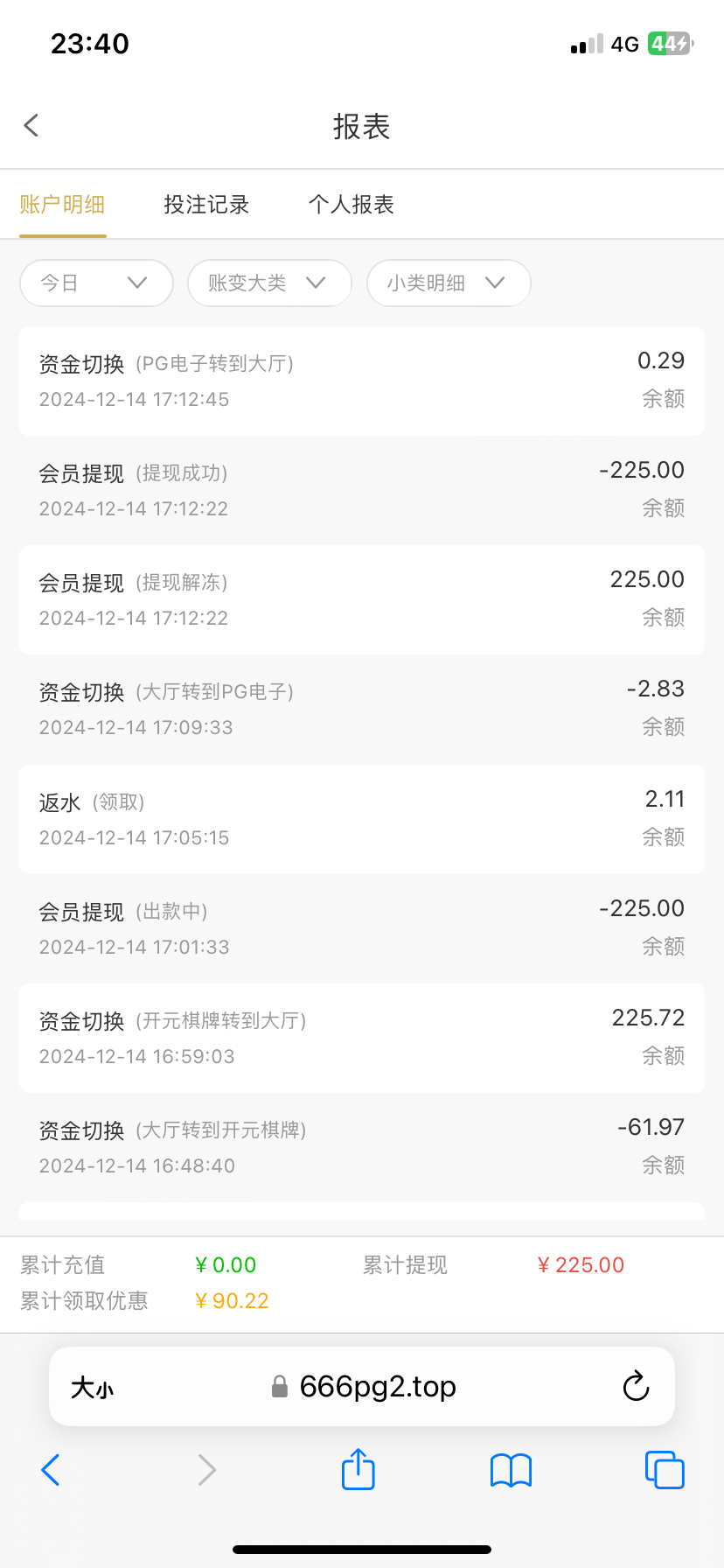Tap the PG电子转到大厅 transfer record
Viewport: 724px width, 1568px height.
361,381
